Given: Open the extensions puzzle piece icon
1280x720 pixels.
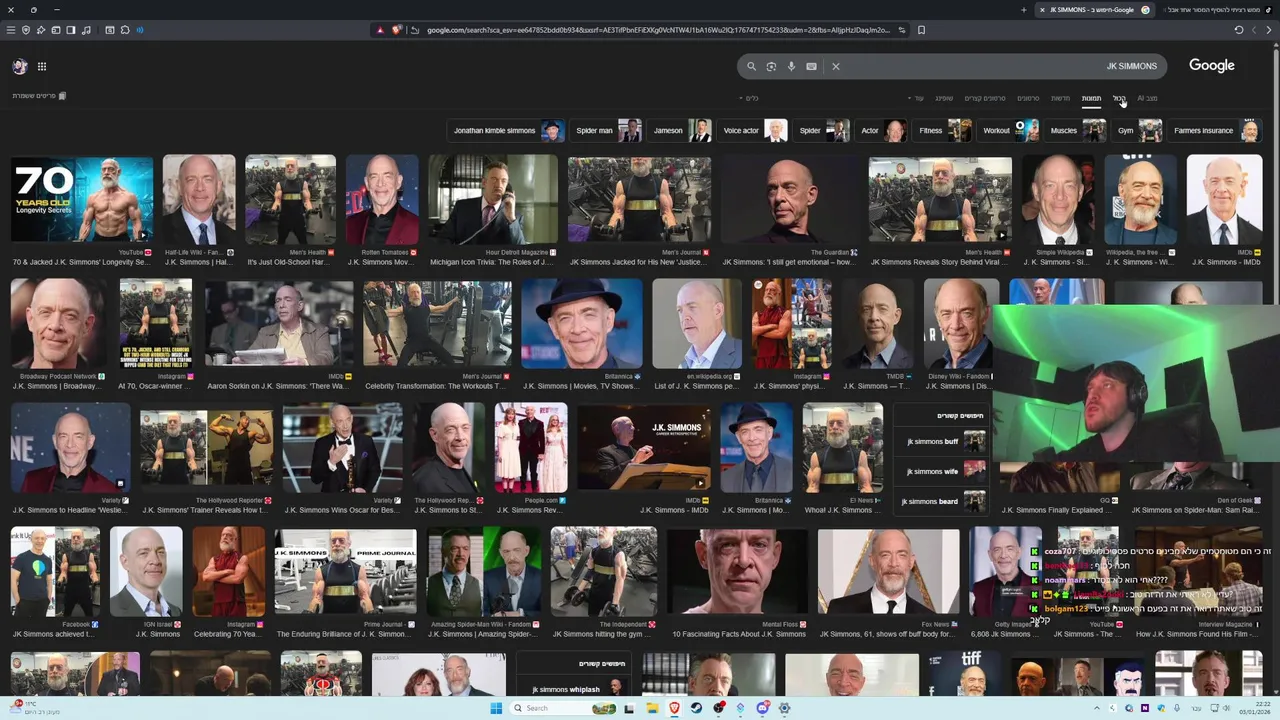Looking at the screenshot, I should tap(125, 30).
